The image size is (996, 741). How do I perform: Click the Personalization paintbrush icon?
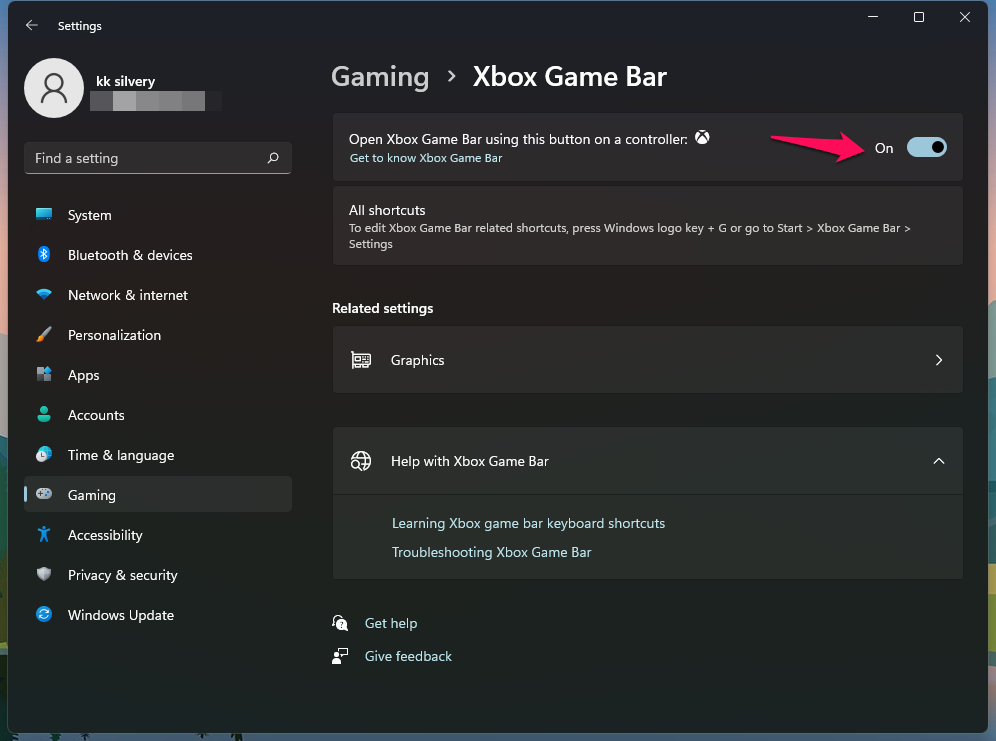[44, 335]
